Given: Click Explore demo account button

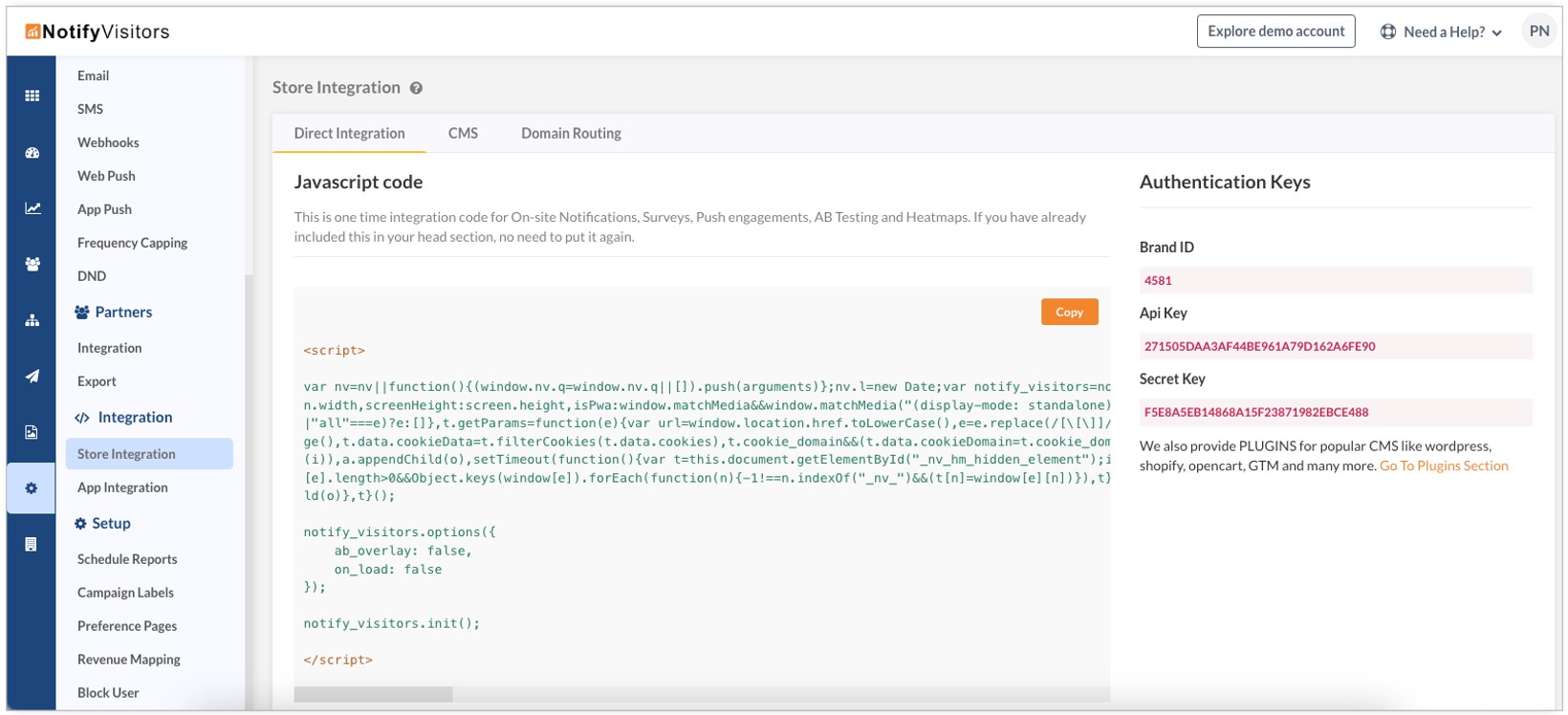Looking at the screenshot, I should click(1275, 32).
